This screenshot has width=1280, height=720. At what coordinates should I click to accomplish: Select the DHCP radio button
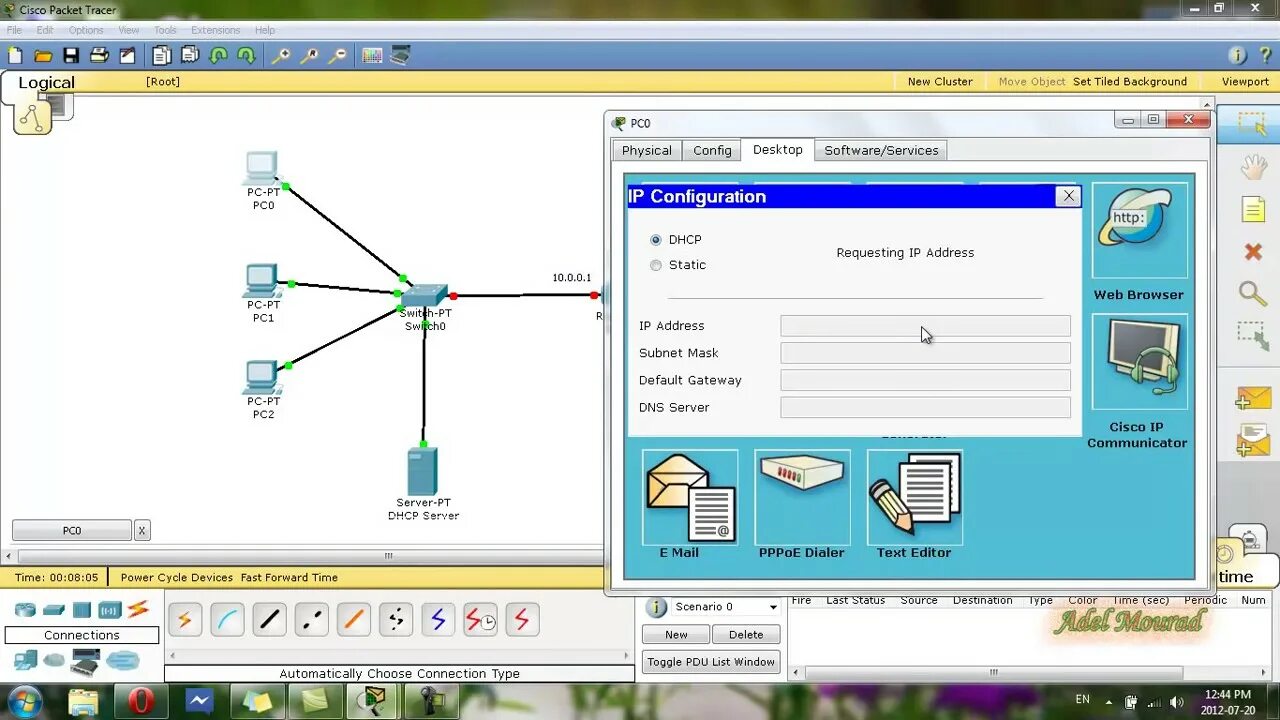656,240
